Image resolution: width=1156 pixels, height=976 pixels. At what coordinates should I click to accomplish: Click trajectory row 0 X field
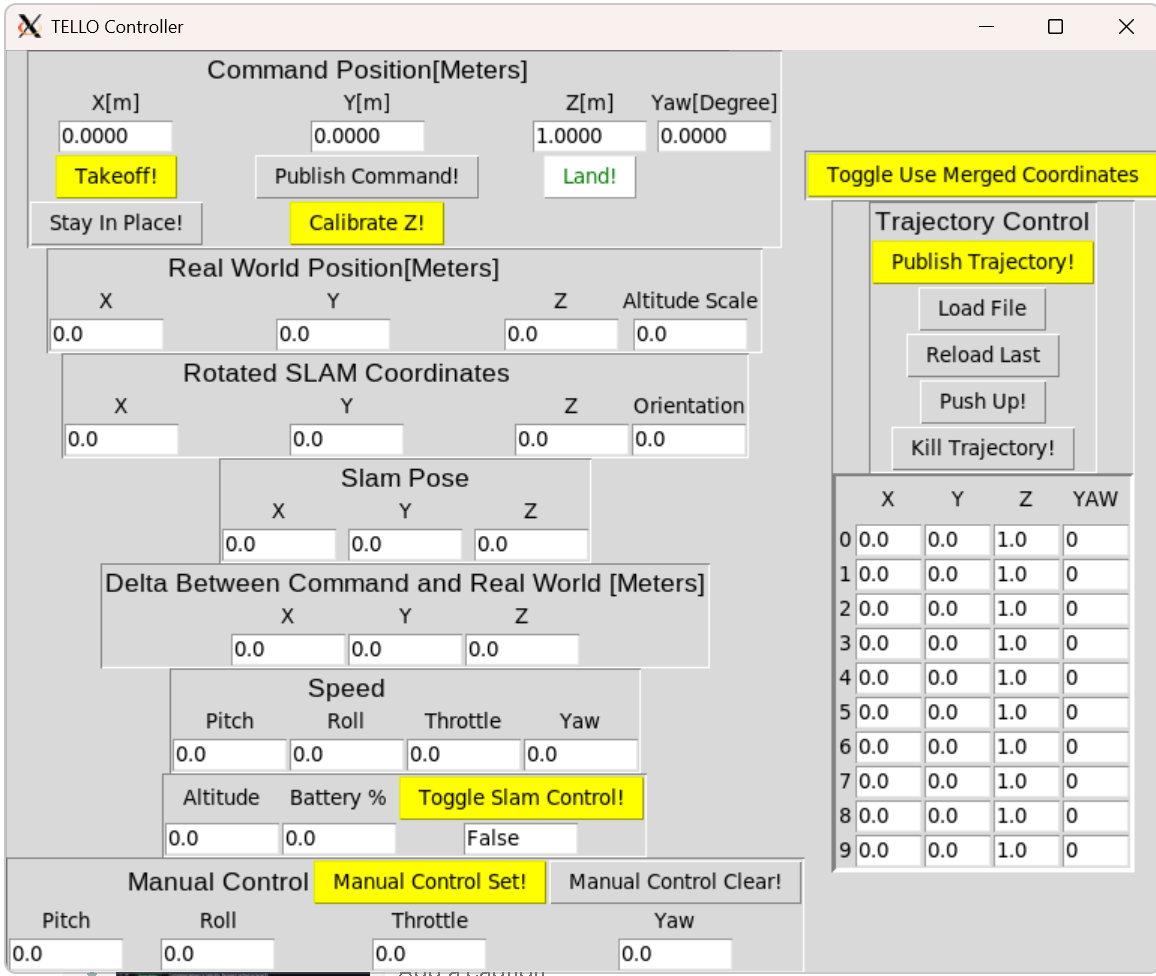(888, 540)
